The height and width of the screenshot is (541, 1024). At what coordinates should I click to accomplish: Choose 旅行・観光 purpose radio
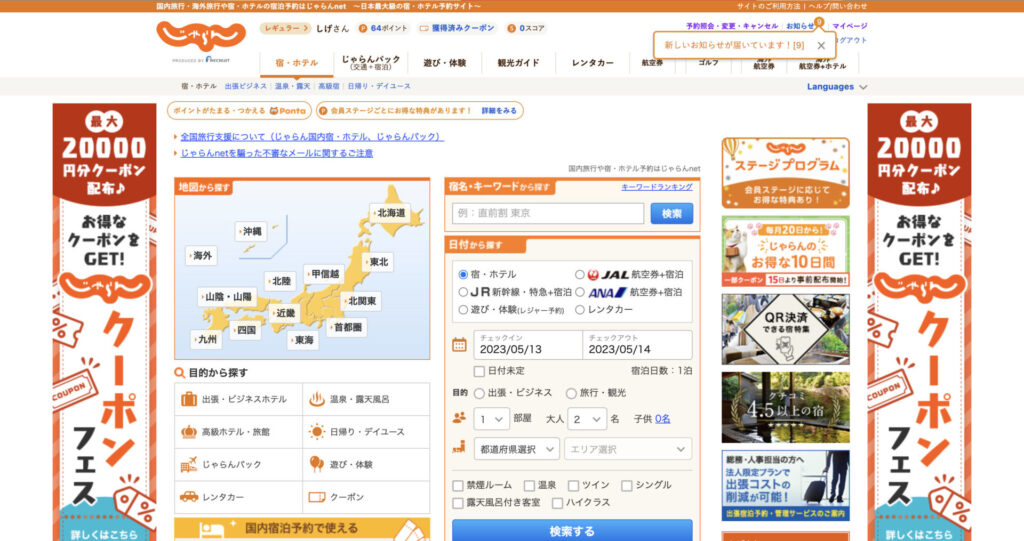tap(571, 393)
